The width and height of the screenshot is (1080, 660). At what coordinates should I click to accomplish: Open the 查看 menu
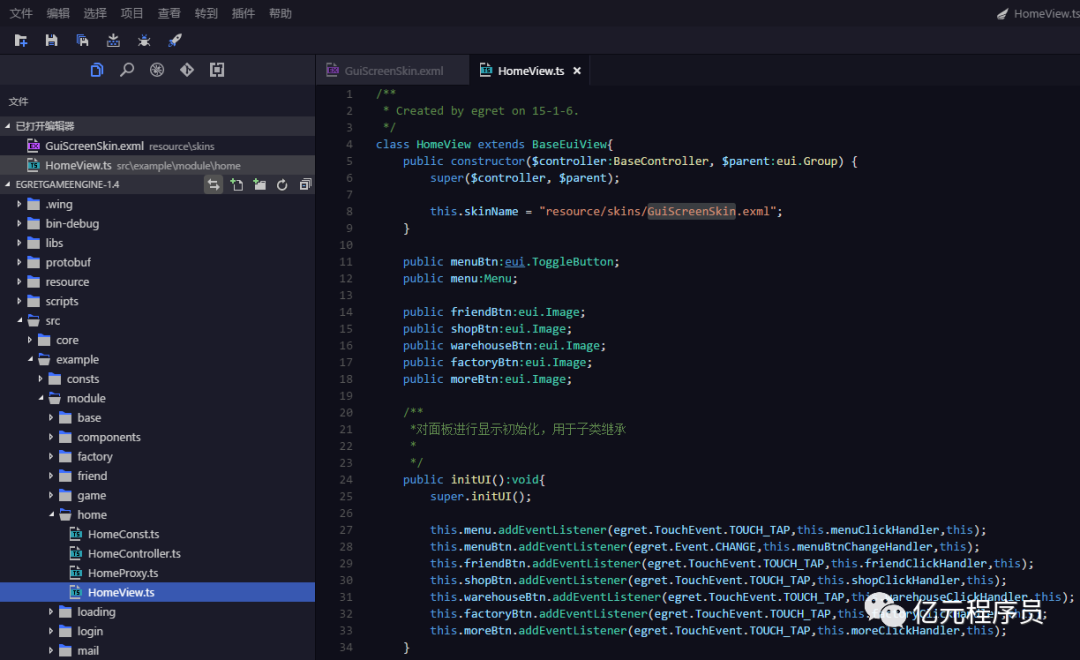(x=169, y=13)
